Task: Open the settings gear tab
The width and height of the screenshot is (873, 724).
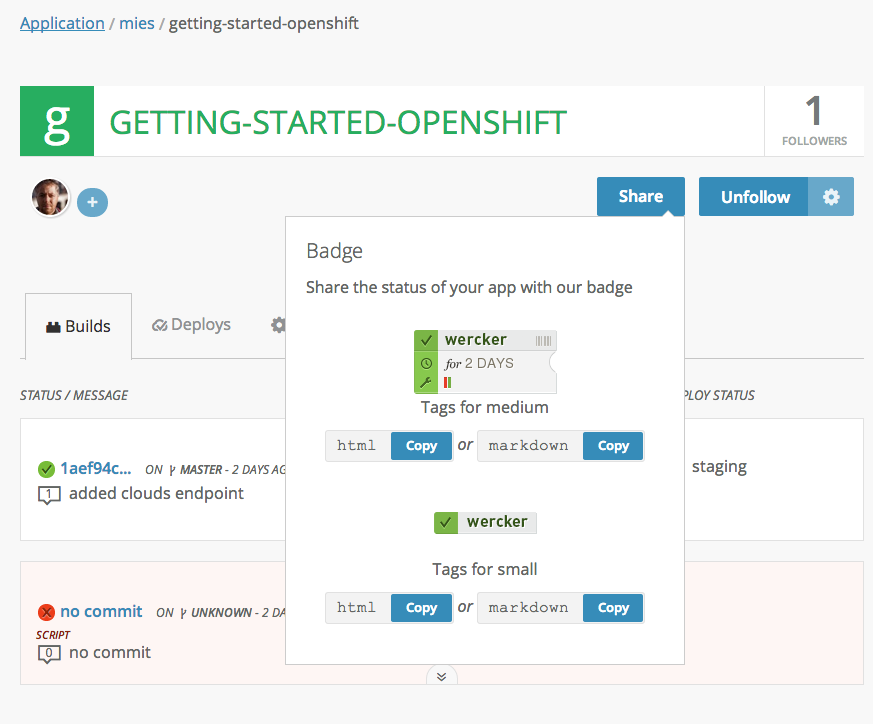Action: point(278,325)
